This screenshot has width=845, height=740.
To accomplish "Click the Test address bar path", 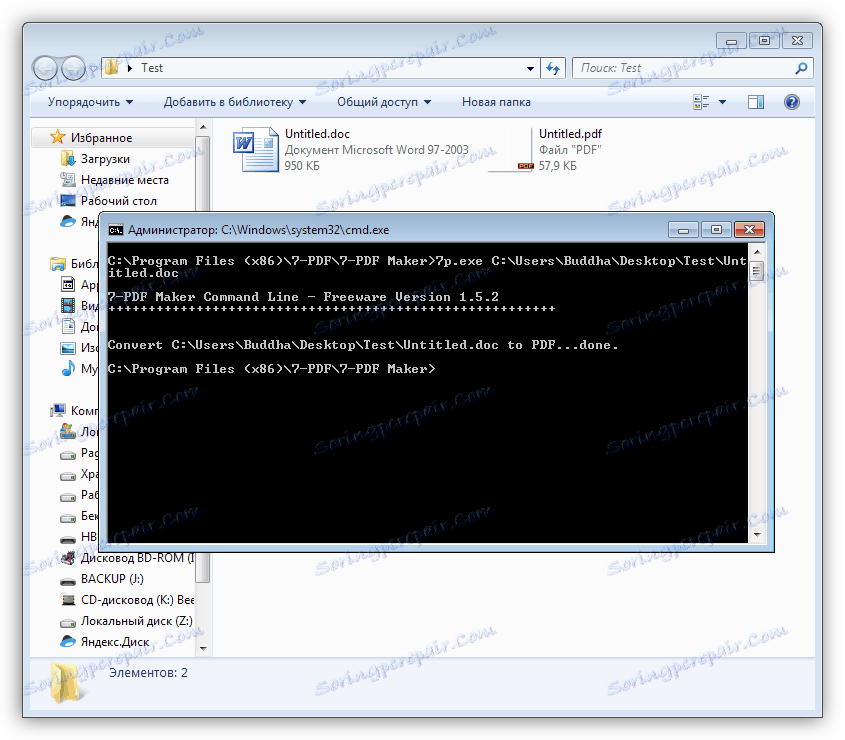I will click(151, 68).
